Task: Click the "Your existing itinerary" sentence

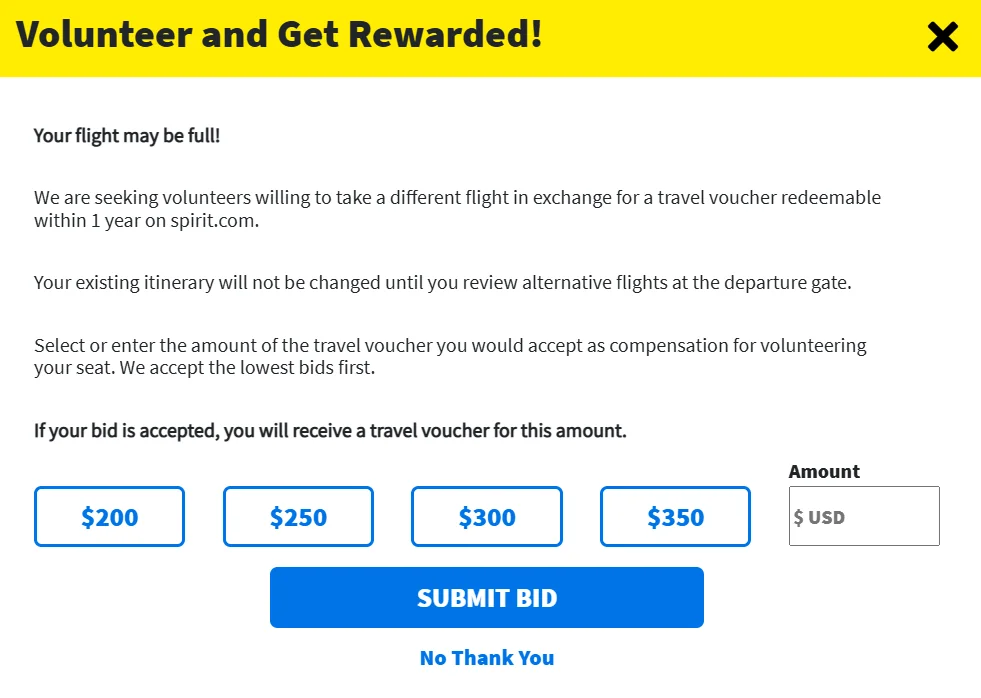Action: point(442,282)
